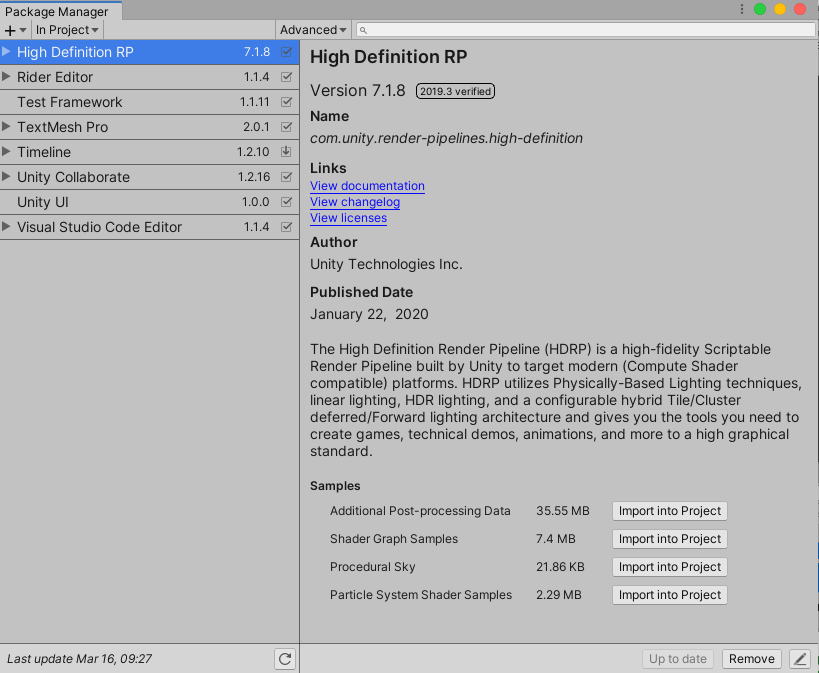Click the download update icon beside Timeline
This screenshot has width=819, height=673.
(287, 152)
